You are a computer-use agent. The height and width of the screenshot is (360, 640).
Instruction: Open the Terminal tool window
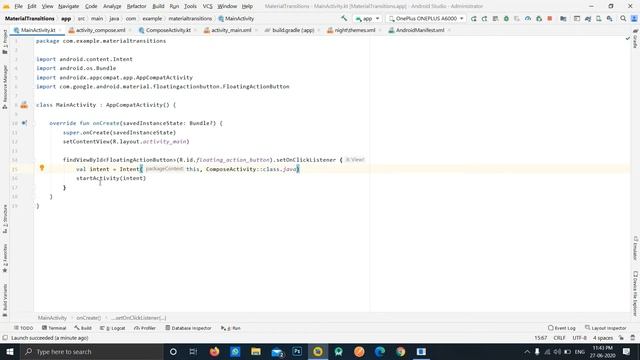click(54, 328)
